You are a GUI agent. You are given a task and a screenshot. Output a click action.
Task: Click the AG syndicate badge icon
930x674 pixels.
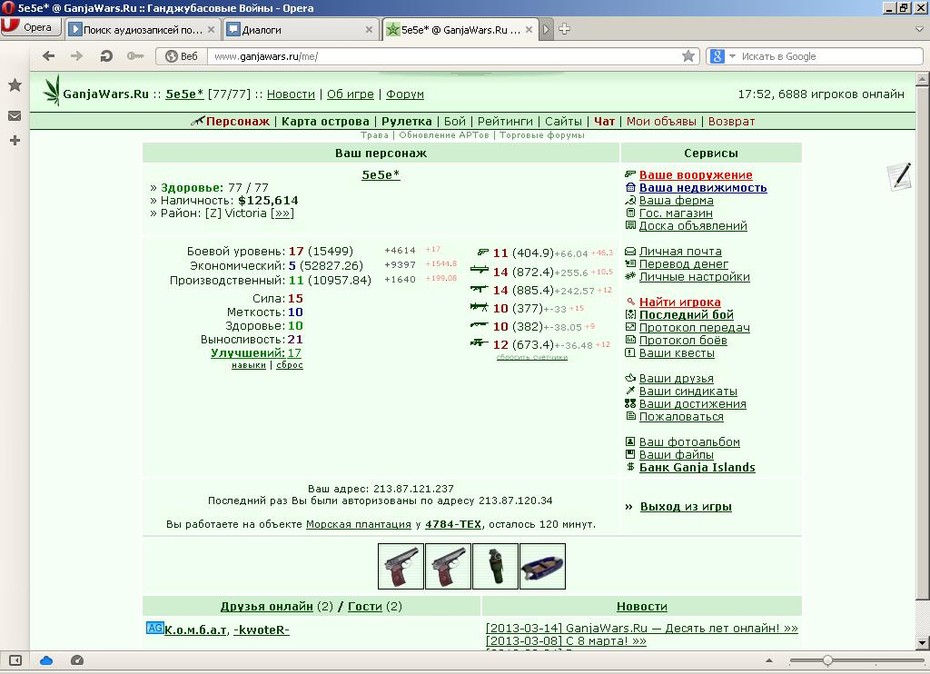click(155, 628)
